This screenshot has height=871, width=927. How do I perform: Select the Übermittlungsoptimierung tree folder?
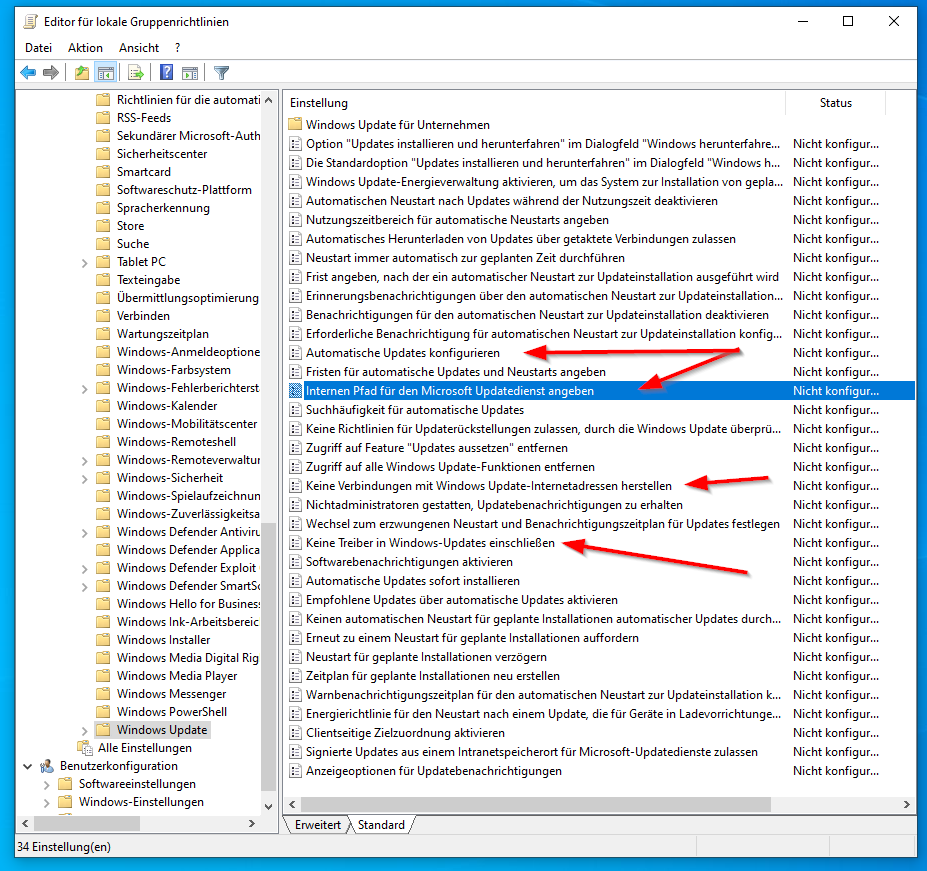click(187, 298)
